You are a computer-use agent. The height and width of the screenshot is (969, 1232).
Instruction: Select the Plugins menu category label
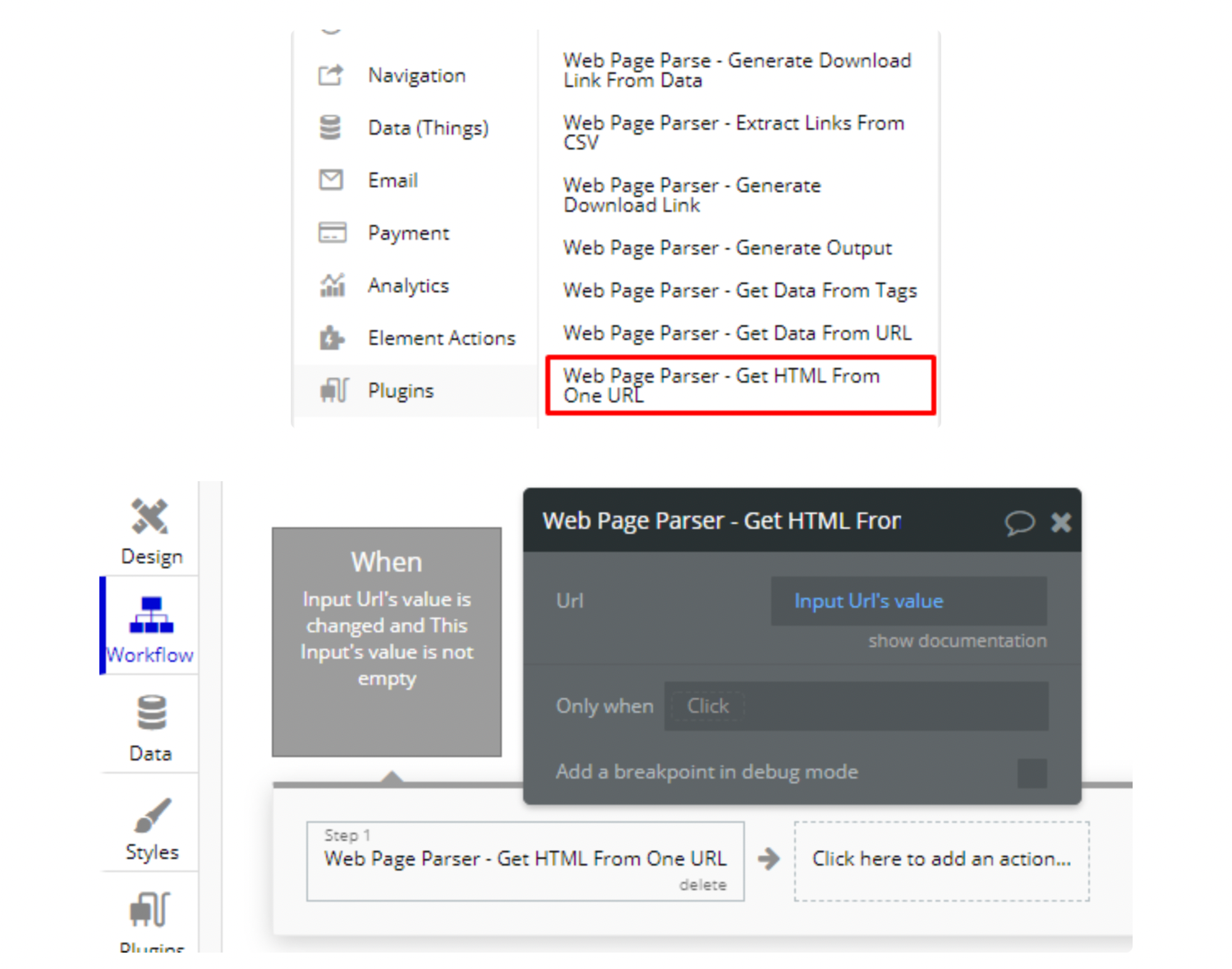pyautogui.click(x=401, y=391)
